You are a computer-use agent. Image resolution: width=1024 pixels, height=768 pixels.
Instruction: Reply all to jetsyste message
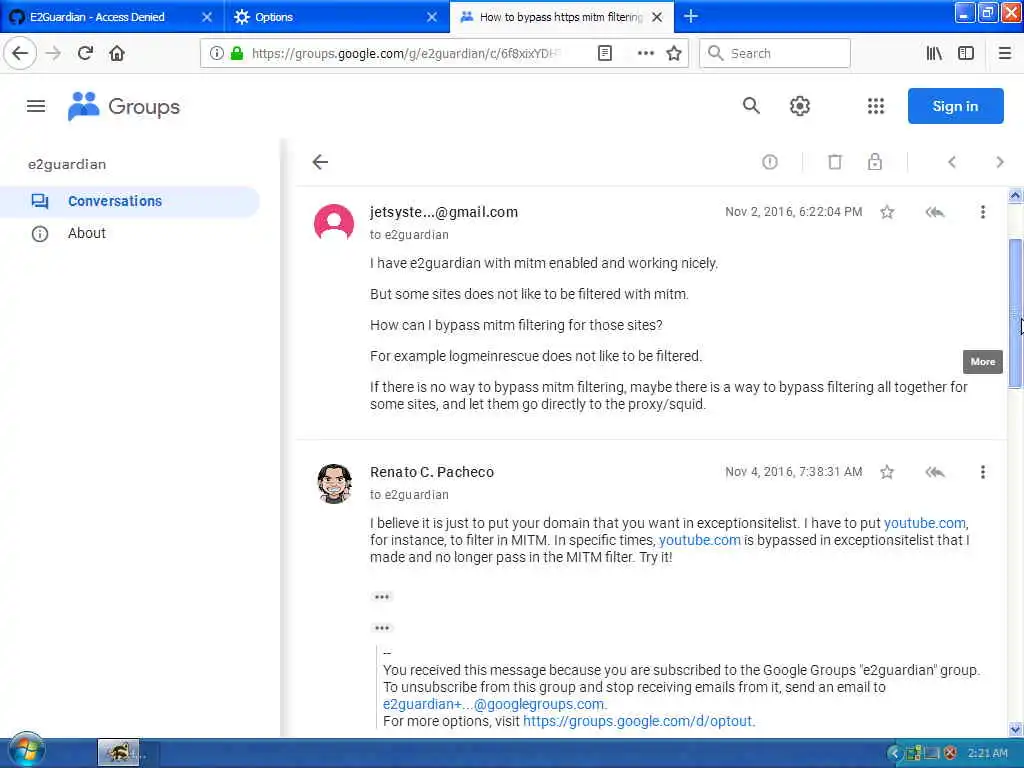[935, 212]
